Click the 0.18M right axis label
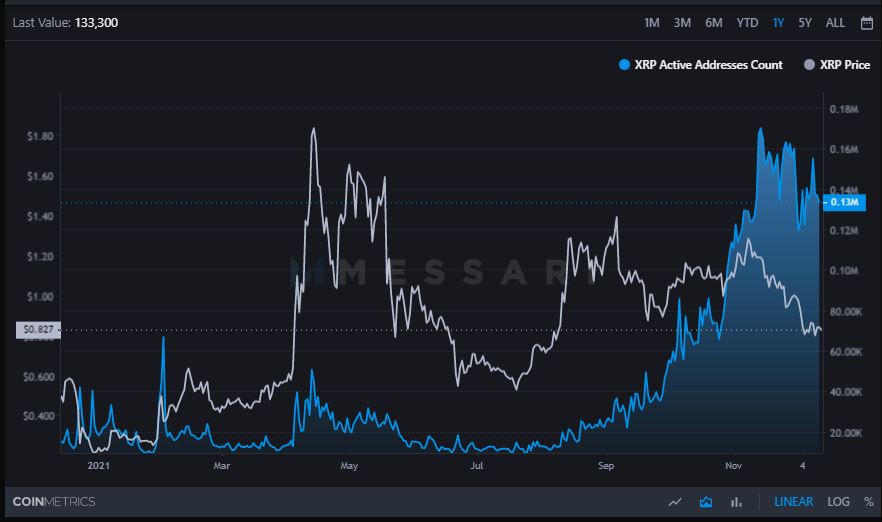Image resolution: width=882 pixels, height=522 pixels. [x=844, y=109]
